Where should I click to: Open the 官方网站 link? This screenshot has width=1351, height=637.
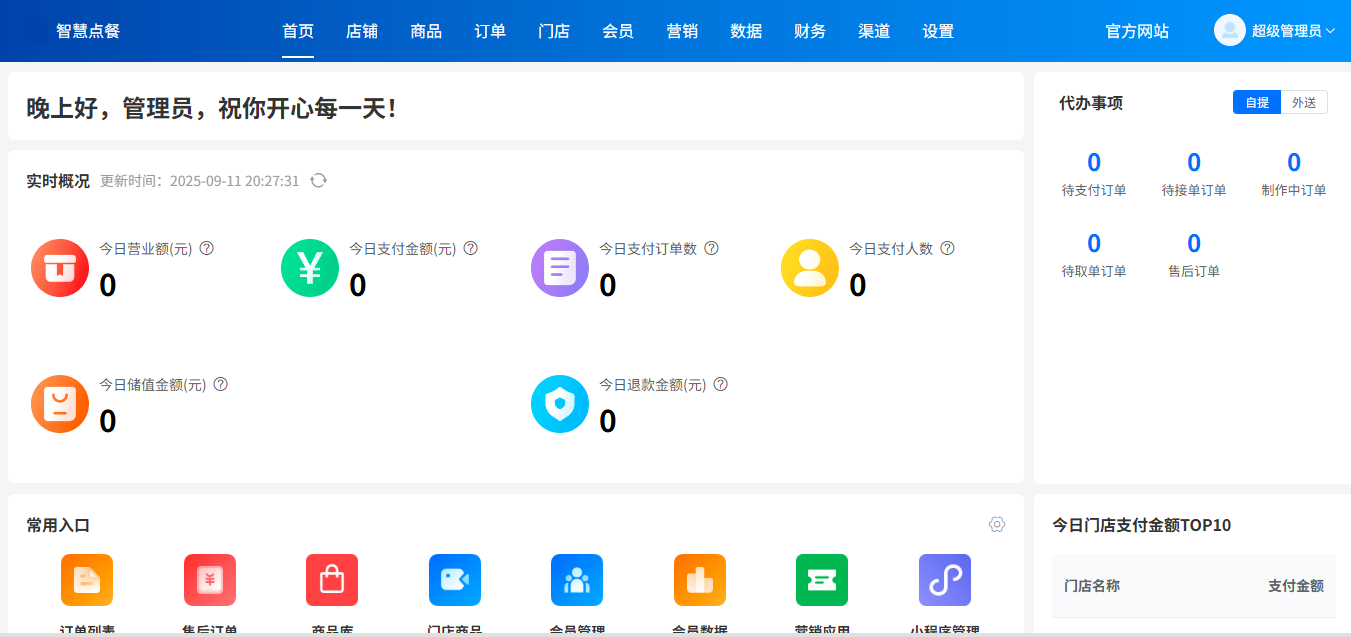point(1137,31)
